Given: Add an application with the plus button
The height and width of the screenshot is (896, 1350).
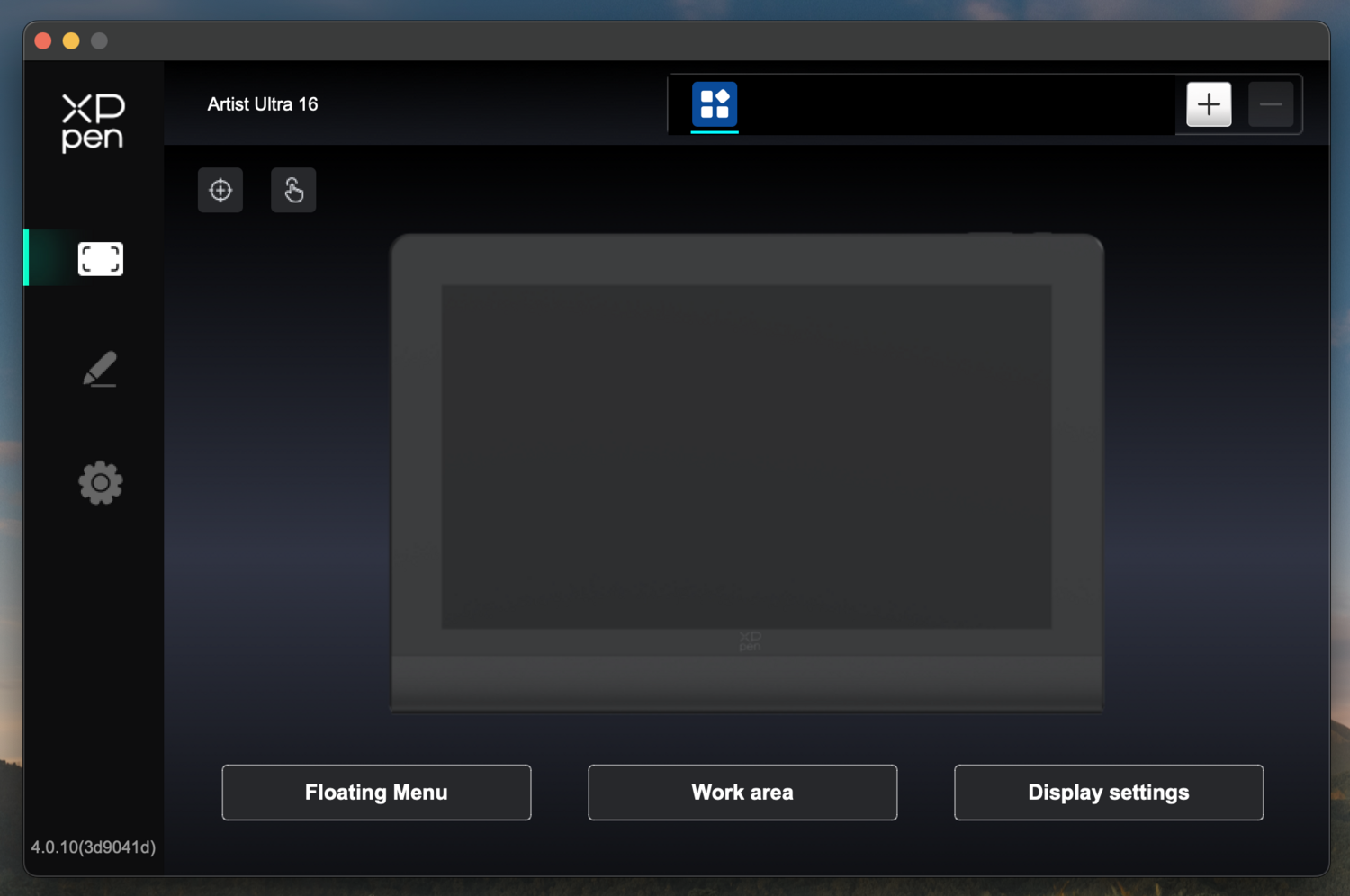Looking at the screenshot, I should 1209,104.
